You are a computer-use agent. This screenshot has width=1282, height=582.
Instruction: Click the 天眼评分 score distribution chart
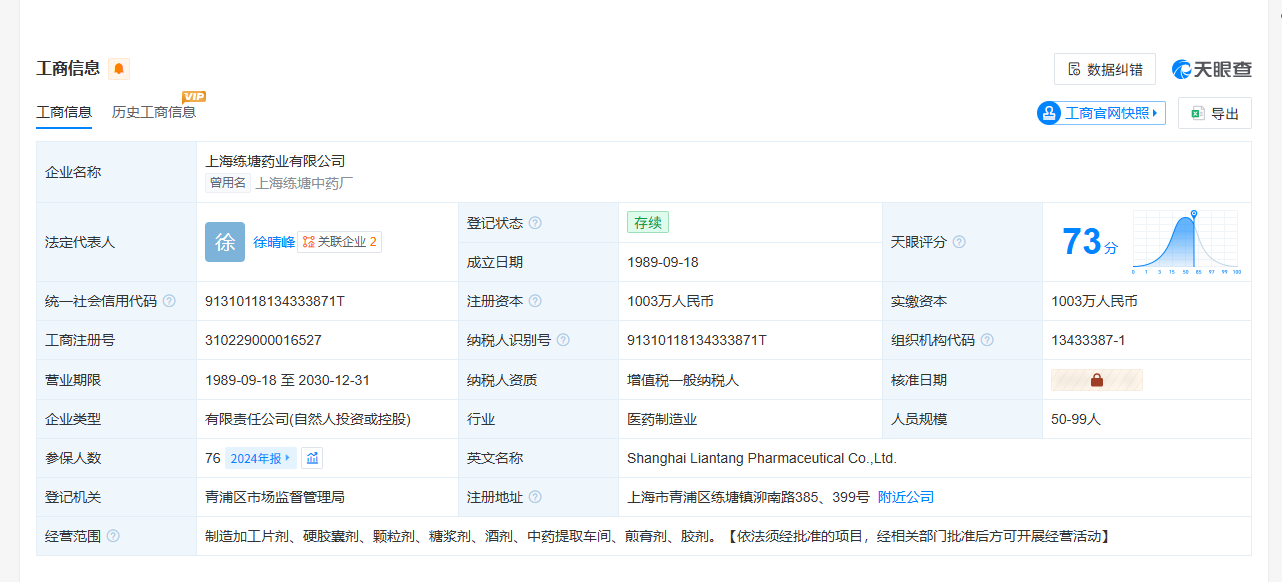pyautogui.click(x=1186, y=242)
